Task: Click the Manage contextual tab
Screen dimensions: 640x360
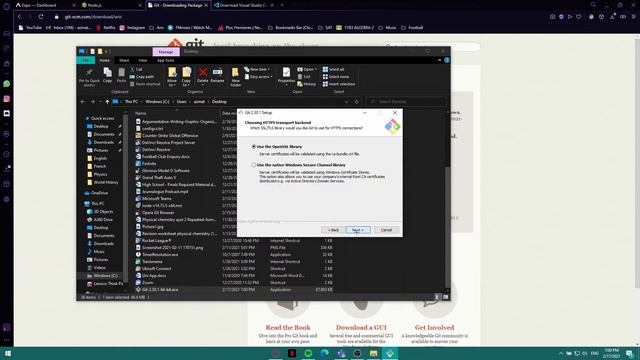Action: (x=166, y=52)
